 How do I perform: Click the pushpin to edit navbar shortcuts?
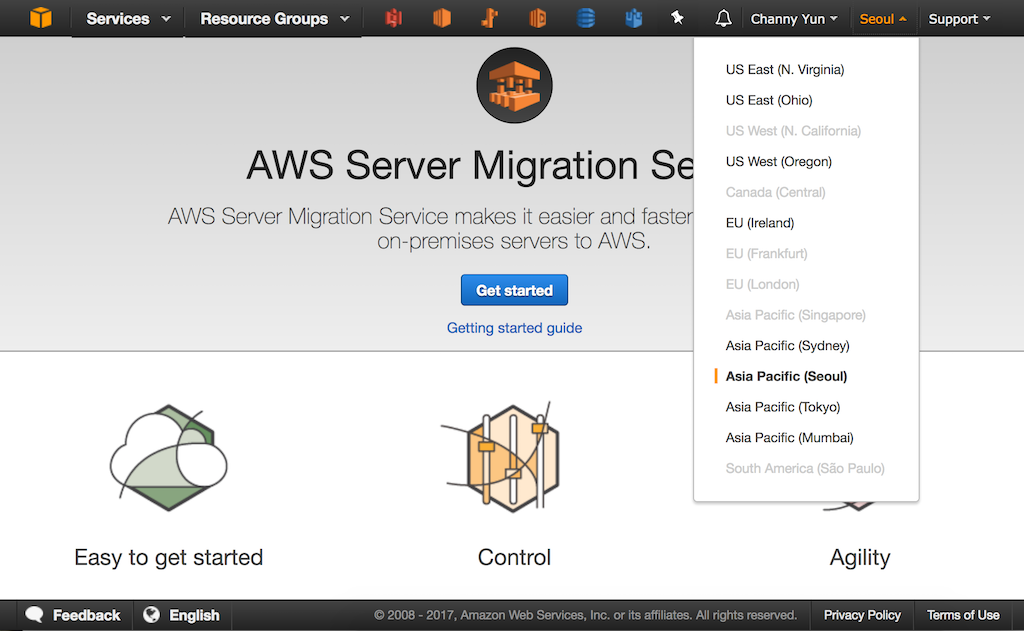click(677, 18)
